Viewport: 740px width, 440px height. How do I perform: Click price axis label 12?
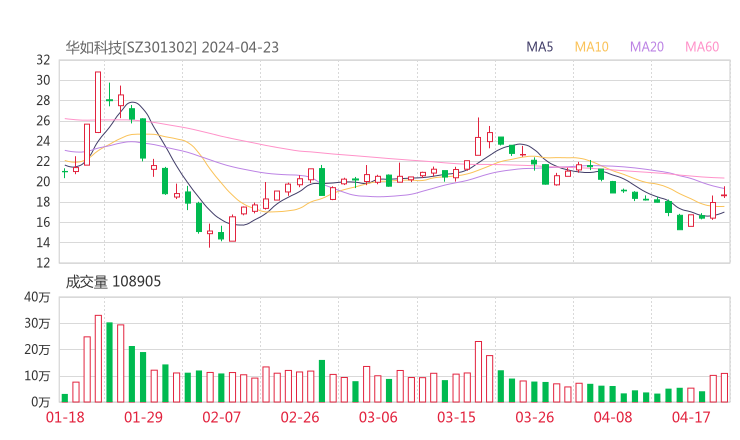point(43,263)
